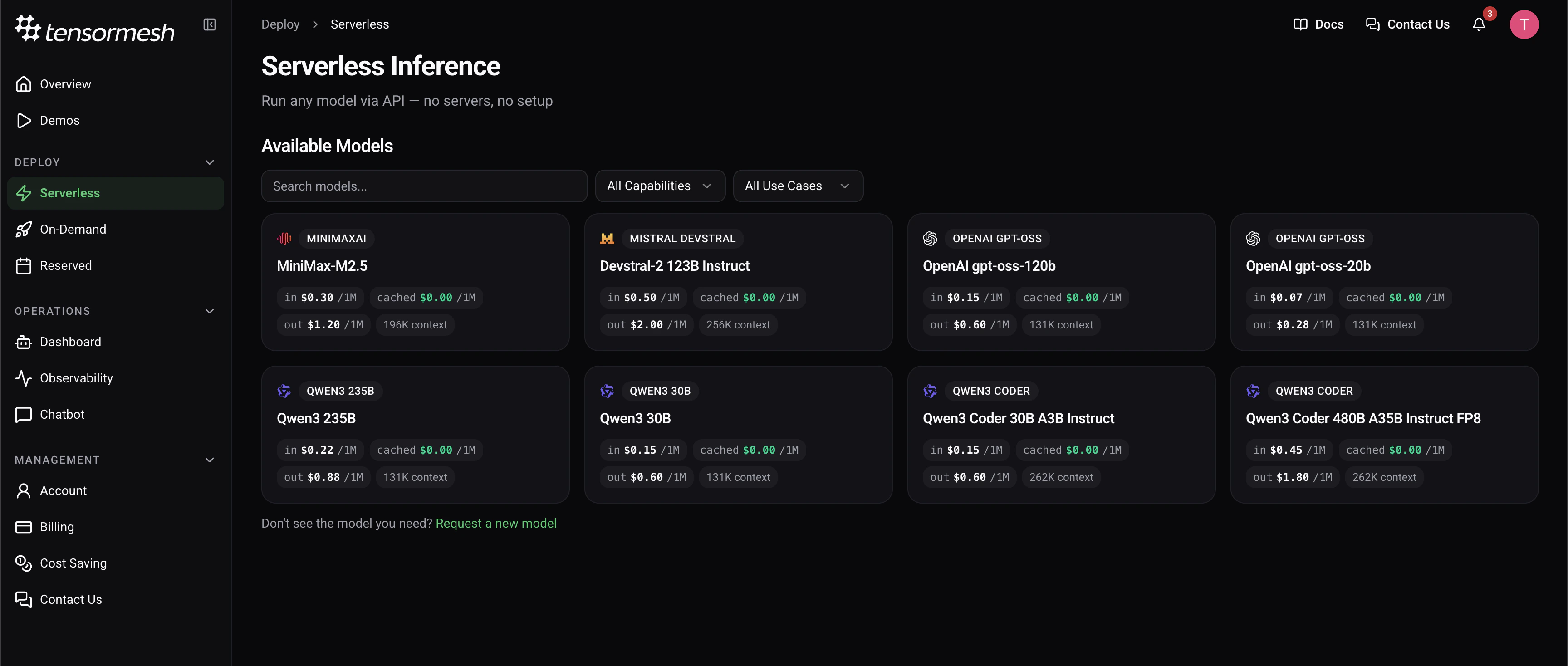Select On-Demand in sidebar
Screen dimensions: 1568x666
[116, 230]
